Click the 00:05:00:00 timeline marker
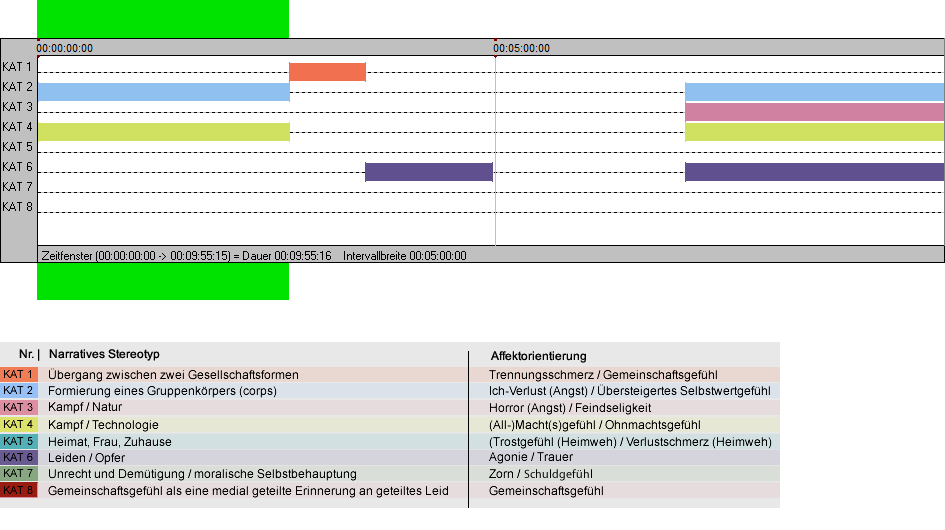Screen dimensions: 945x530 (x=521, y=48)
